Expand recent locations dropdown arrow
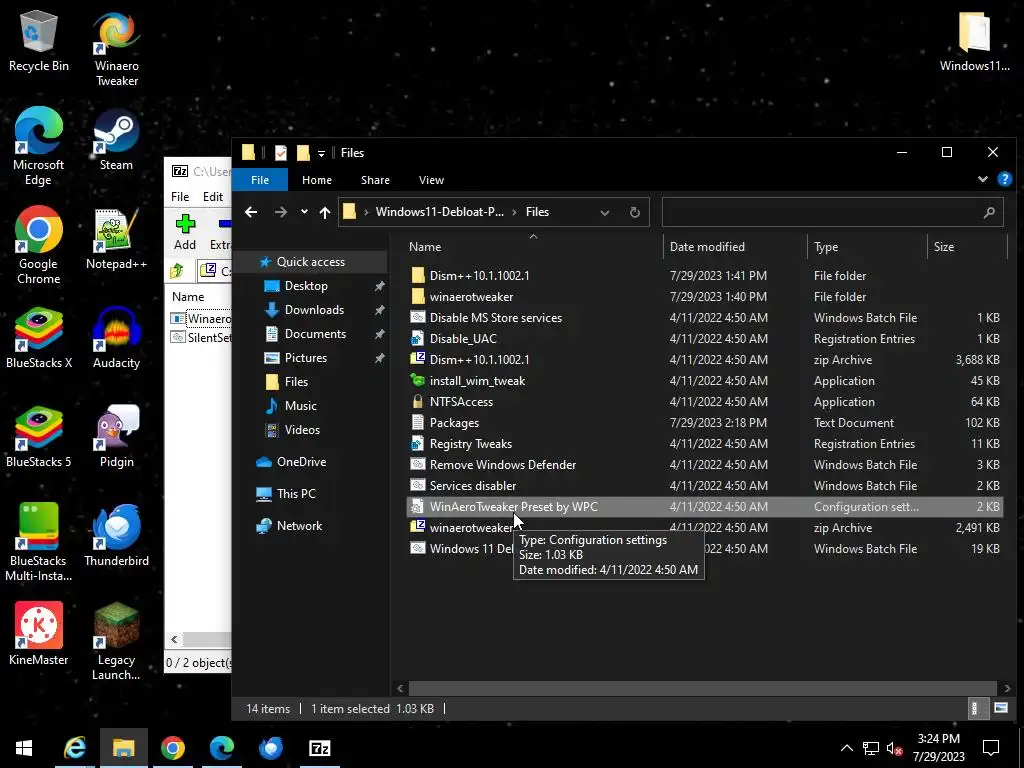The image size is (1024, 768). click(x=304, y=212)
